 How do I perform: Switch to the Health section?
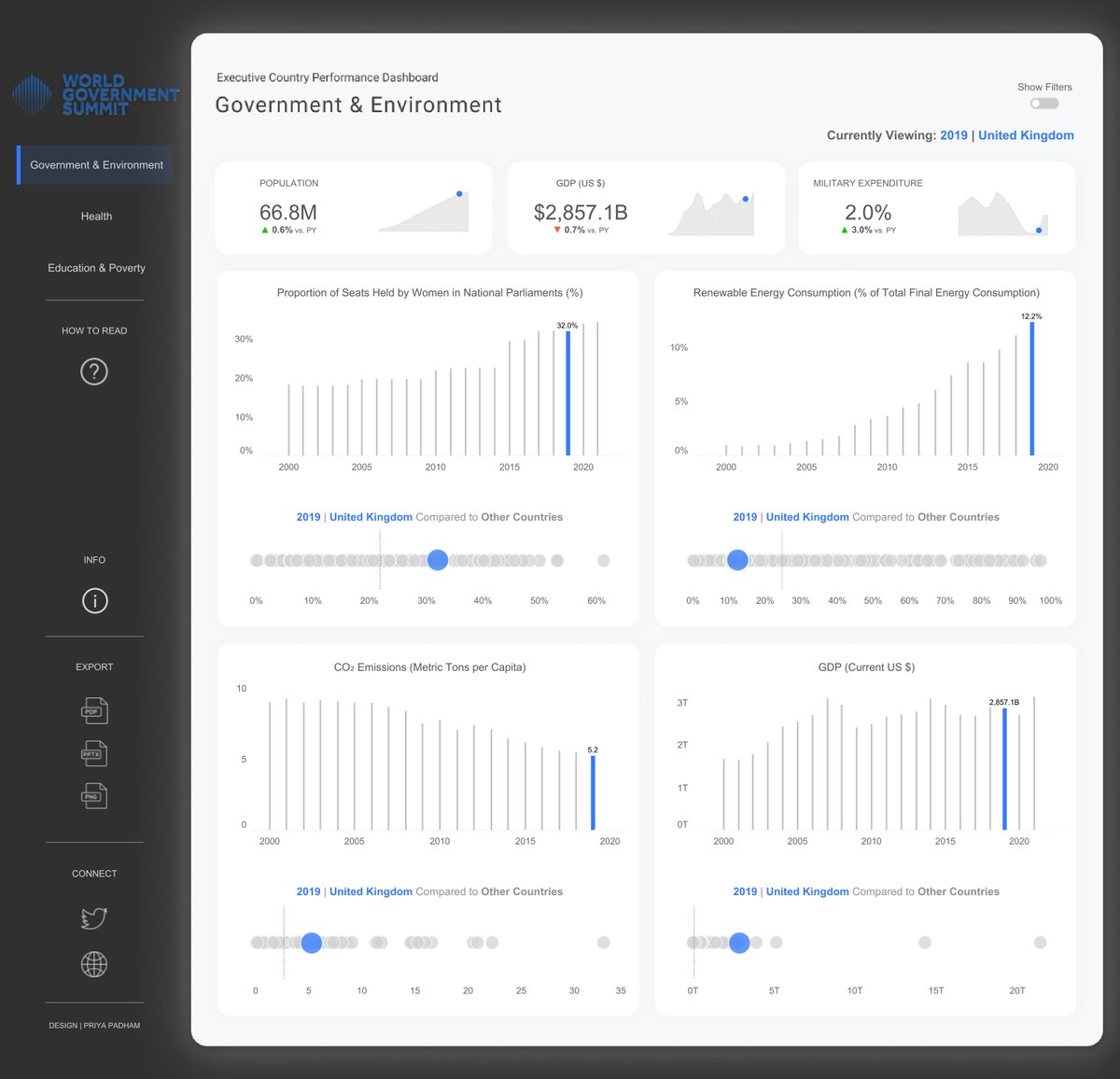point(96,216)
